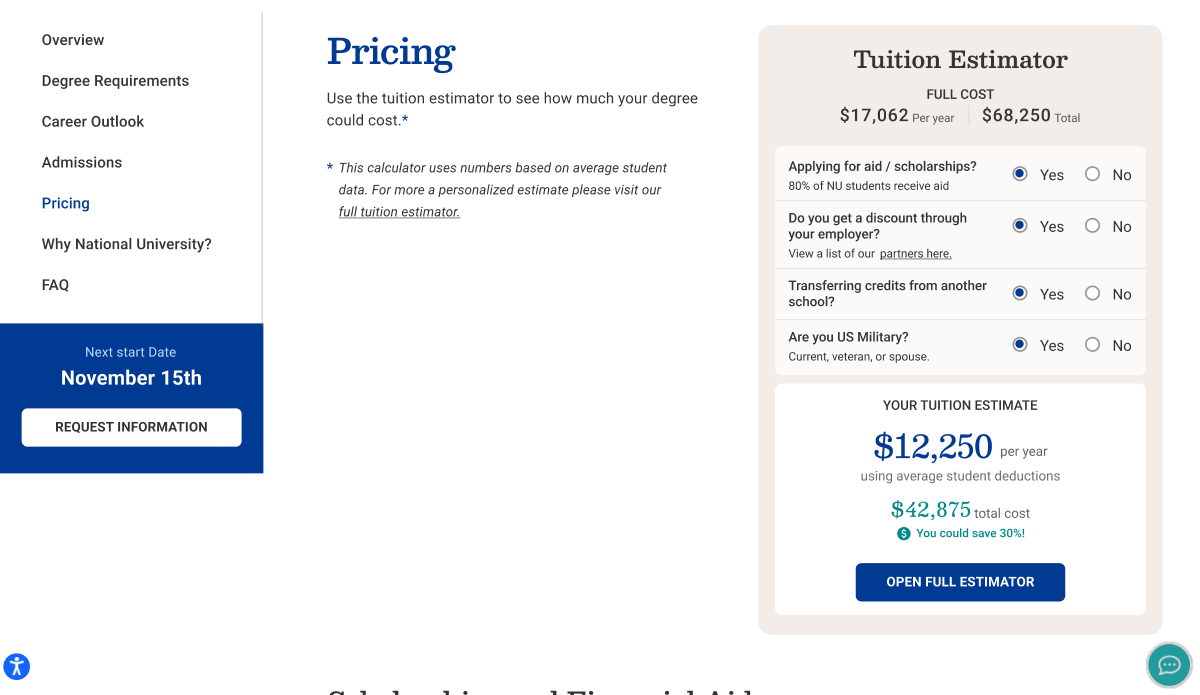Select No for employer discount question
Screen dimensions: 1200x695
point(1092,226)
